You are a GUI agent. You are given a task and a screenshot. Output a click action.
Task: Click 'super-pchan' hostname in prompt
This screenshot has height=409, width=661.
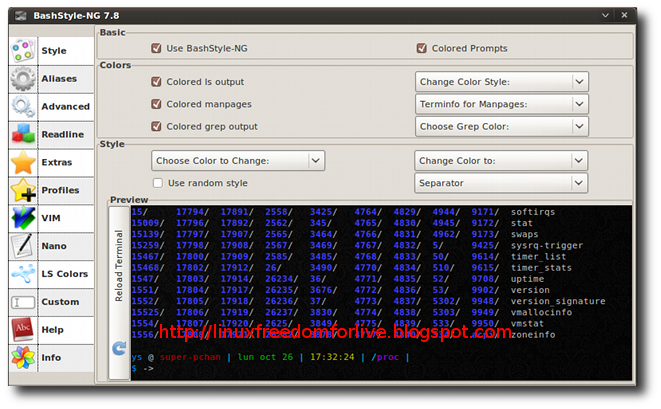[x=190, y=357]
